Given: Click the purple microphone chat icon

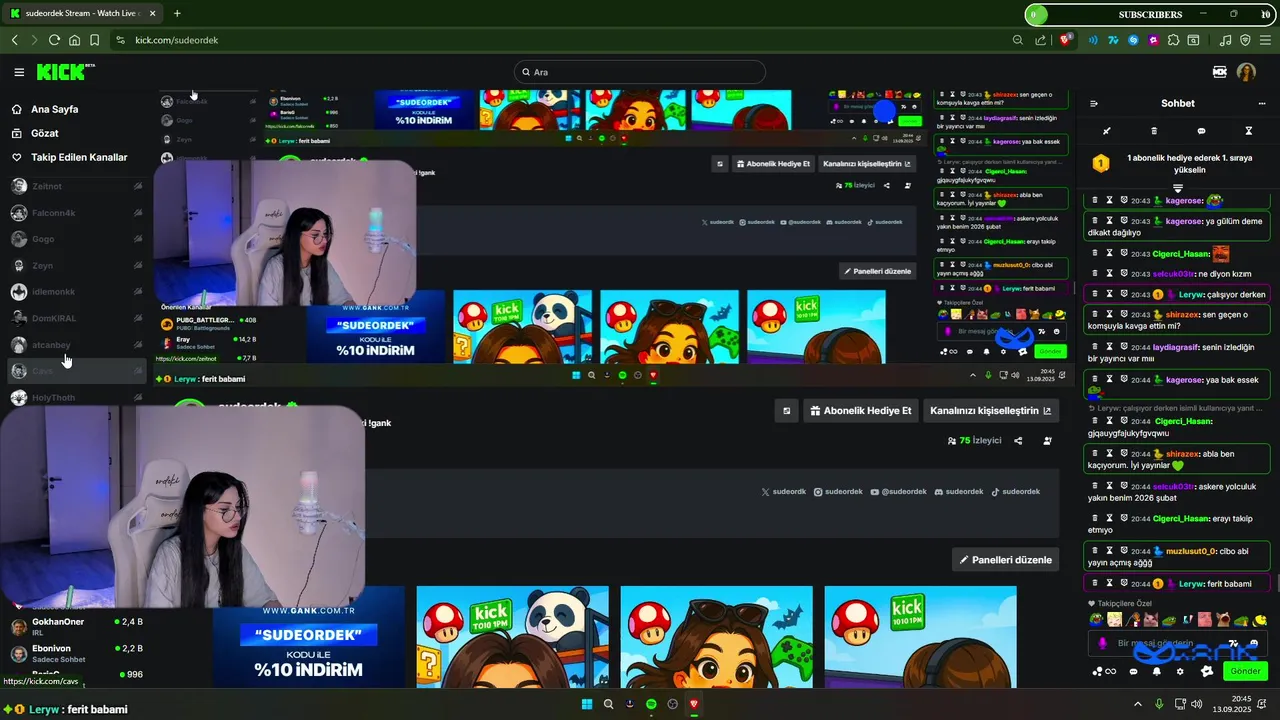Looking at the screenshot, I should click(x=1102, y=643).
